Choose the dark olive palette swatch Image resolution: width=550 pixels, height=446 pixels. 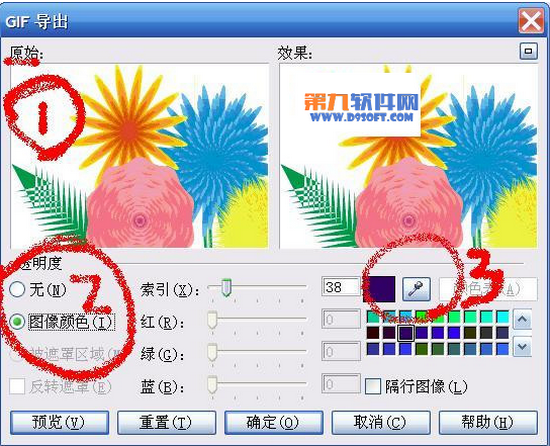470,333
